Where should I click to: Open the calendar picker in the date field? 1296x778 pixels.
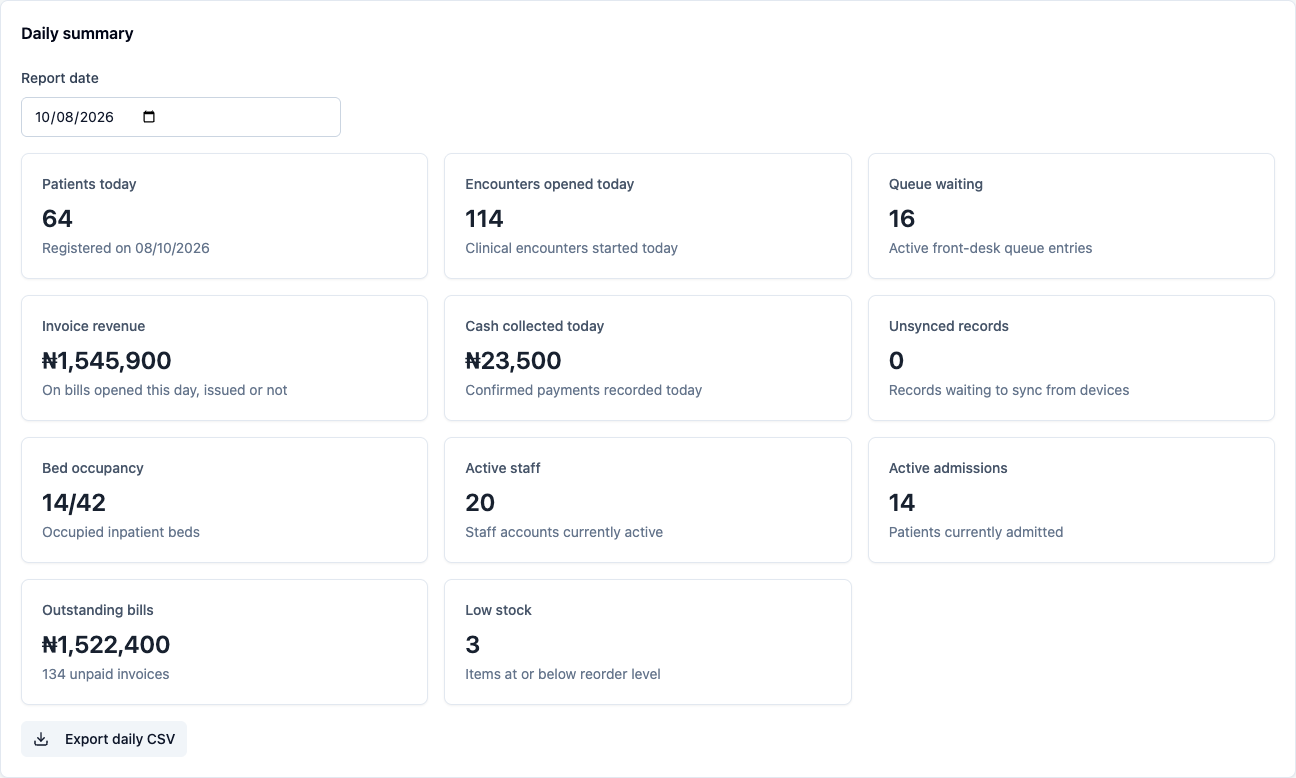point(149,117)
